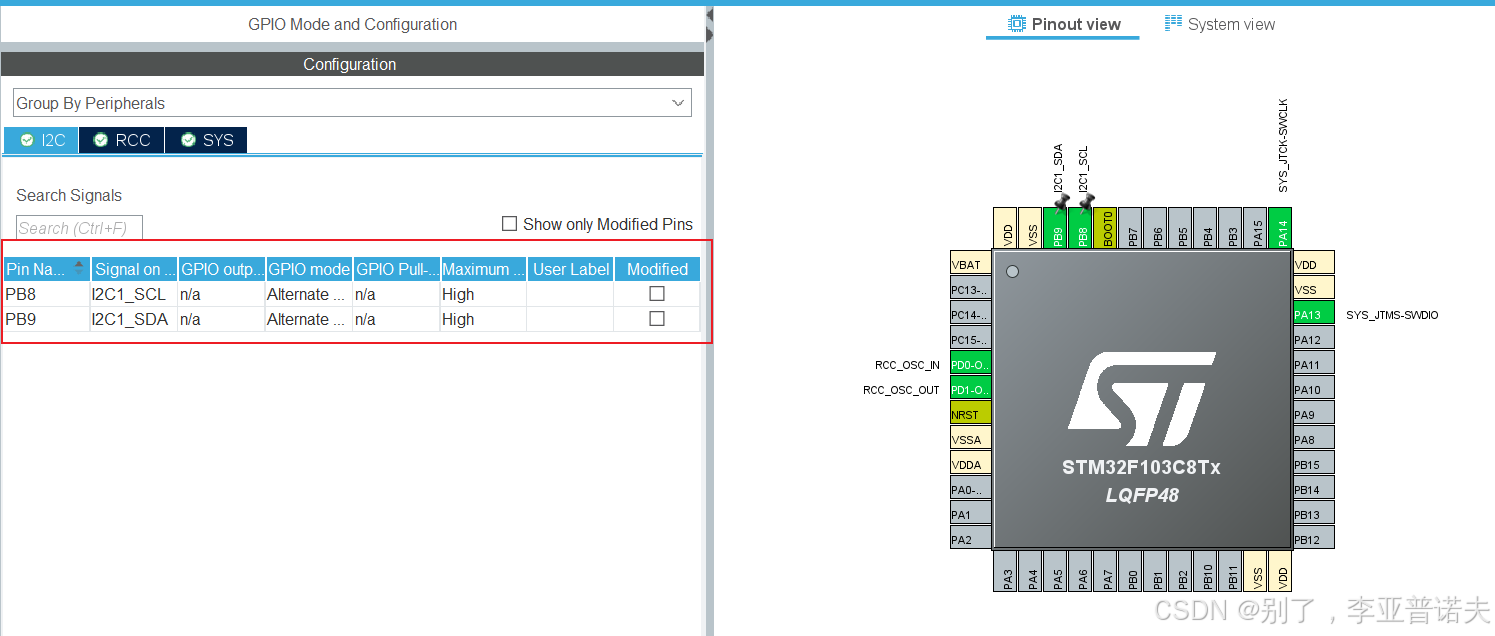Select the green PD0 oscillator pin
Screen dimensions: 1495x636
(x=970, y=364)
